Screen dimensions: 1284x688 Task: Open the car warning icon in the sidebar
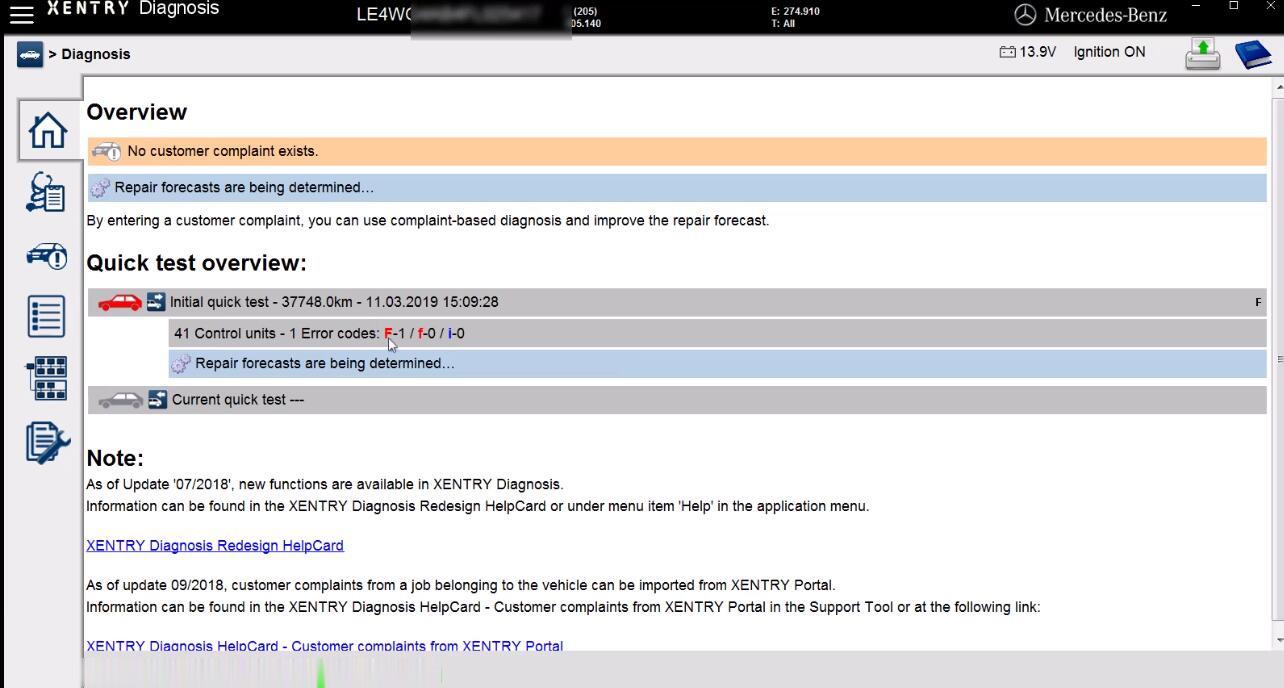coord(47,256)
